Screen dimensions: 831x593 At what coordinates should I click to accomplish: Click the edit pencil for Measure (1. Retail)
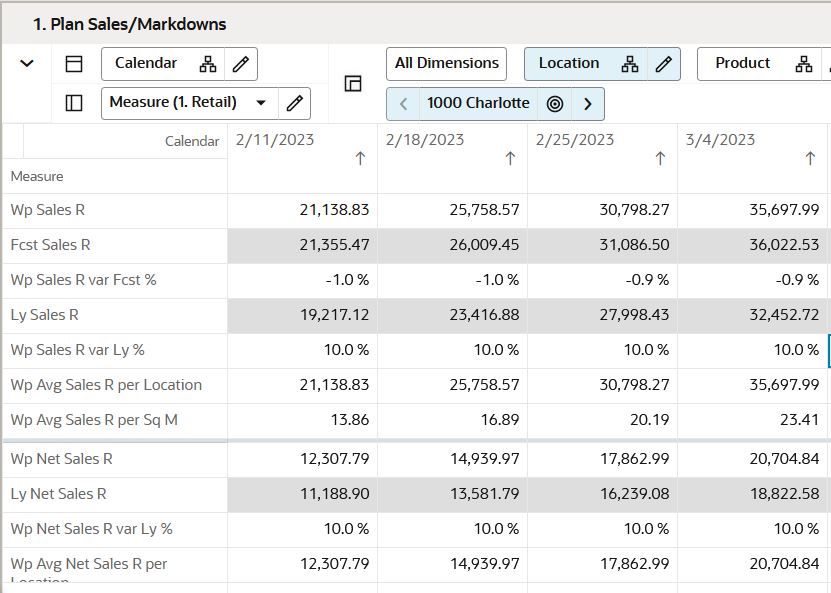point(295,102)
